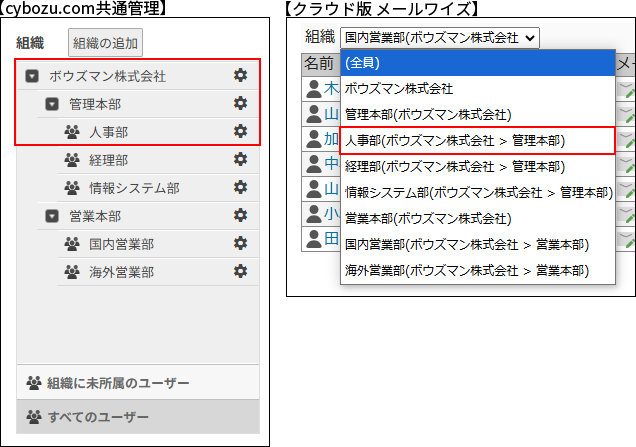Viewport: 636px width, 447px height.
Task: Open settings gear for 海外営業部
Action: (241, 271)
